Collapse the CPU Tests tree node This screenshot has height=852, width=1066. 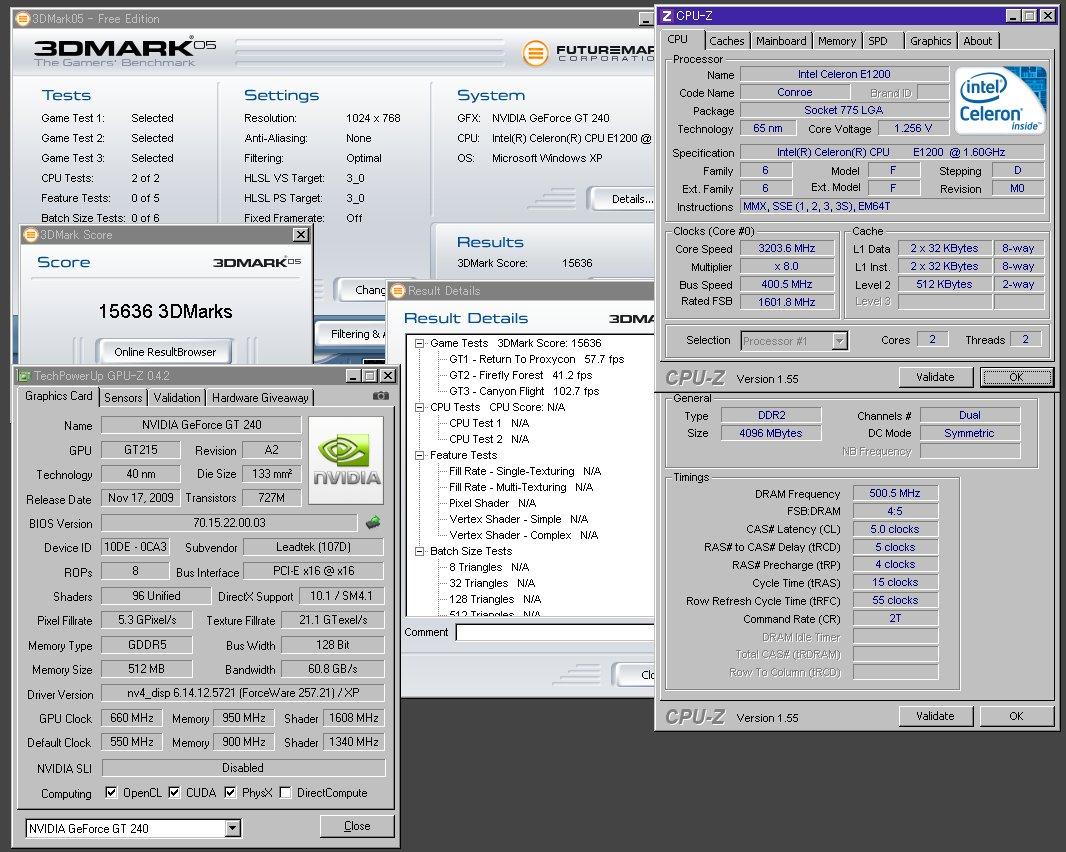[419, 407]
